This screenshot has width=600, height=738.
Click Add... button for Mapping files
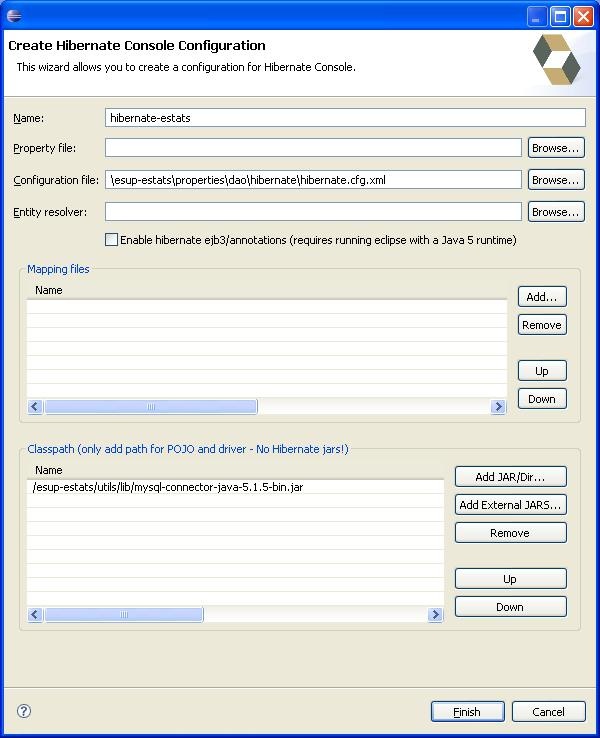pos(542,297)
